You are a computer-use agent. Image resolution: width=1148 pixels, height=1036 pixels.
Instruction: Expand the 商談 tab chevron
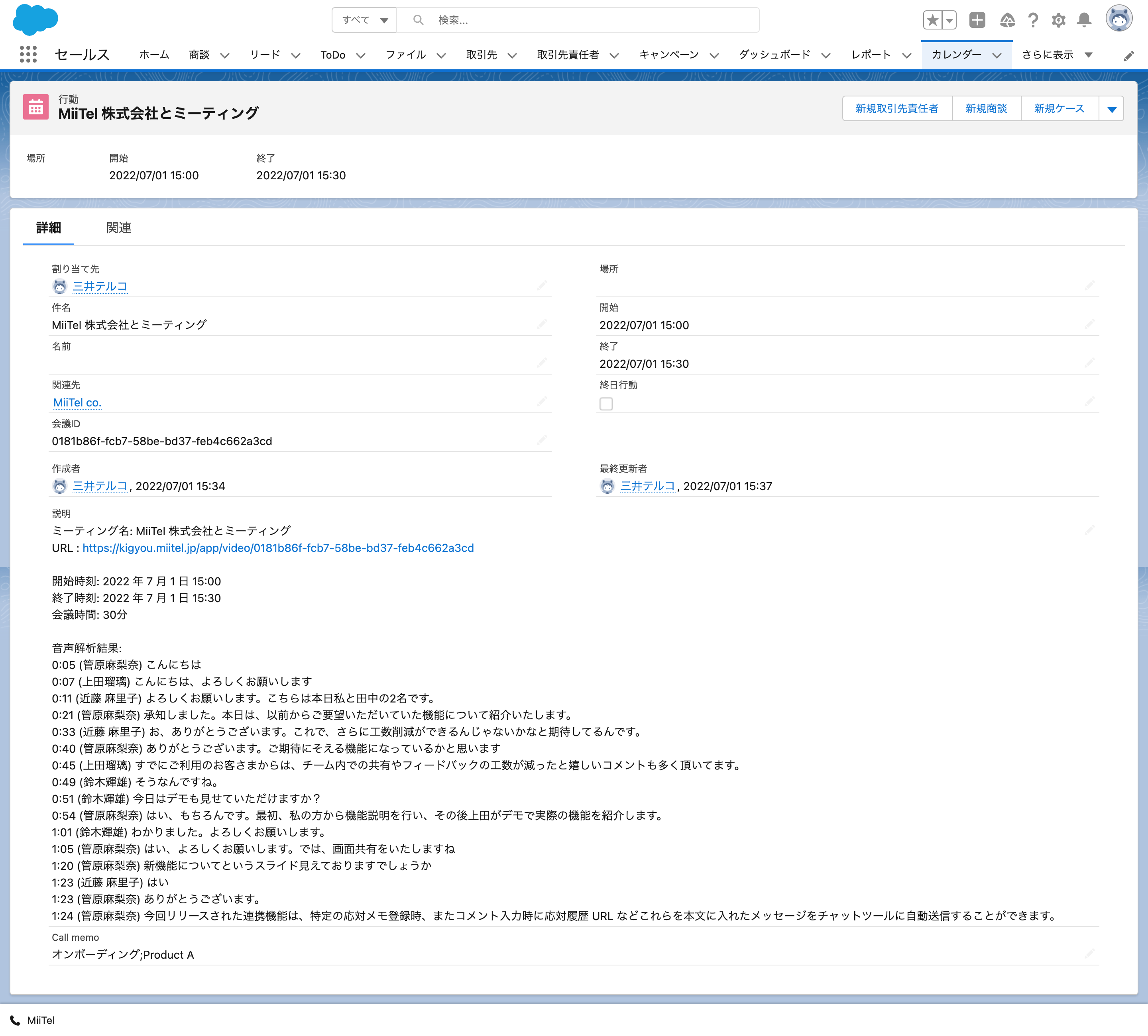(x=225, y=55)
